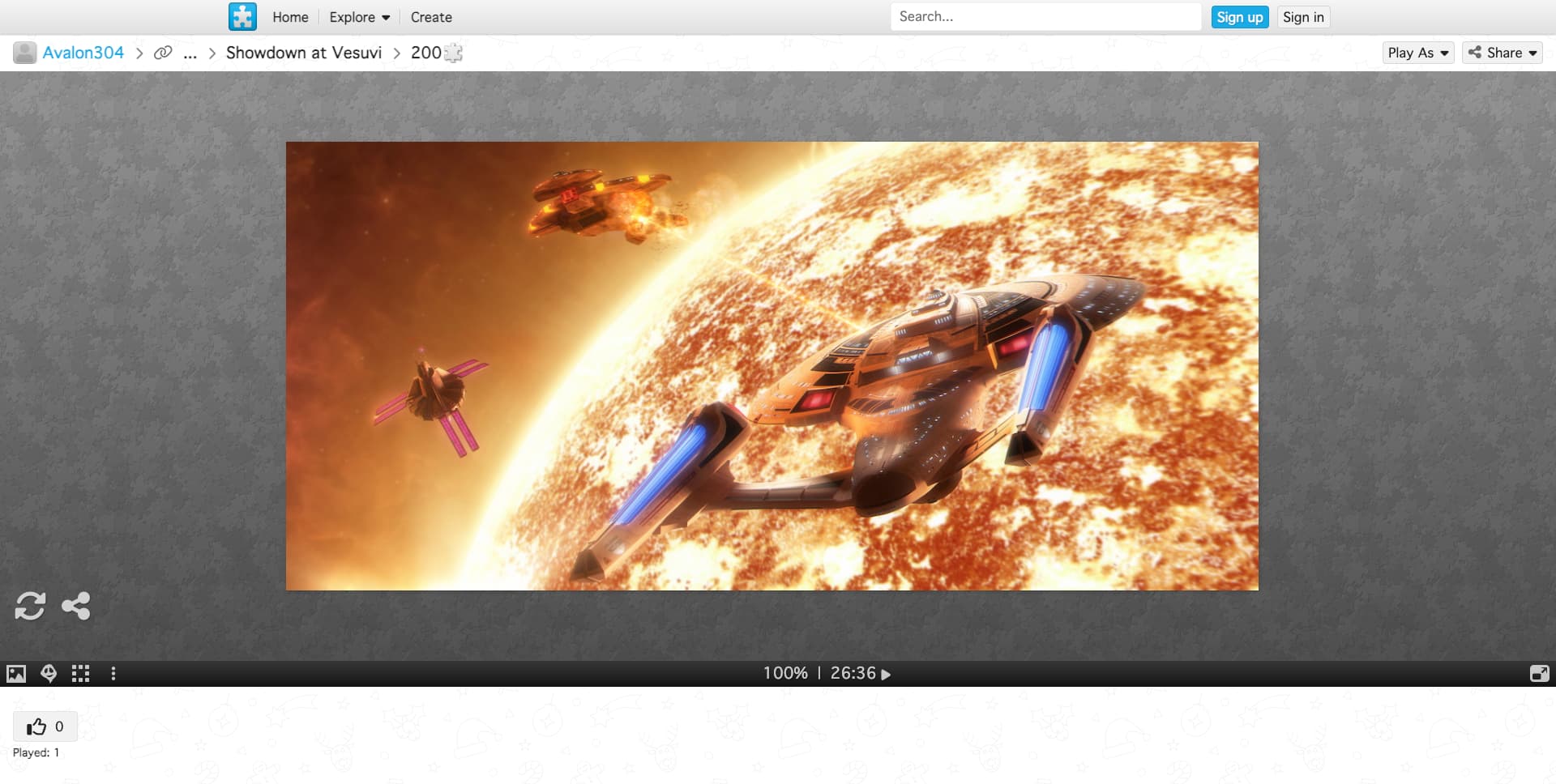This screenshot has width=1556, height=784.
Task: Focus the Search field
Action: 1045,17
